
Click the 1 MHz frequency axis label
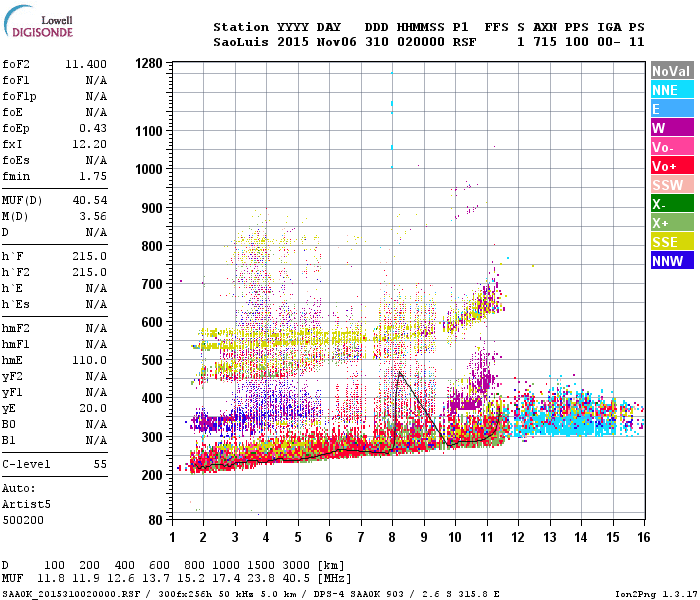(172, 537)
